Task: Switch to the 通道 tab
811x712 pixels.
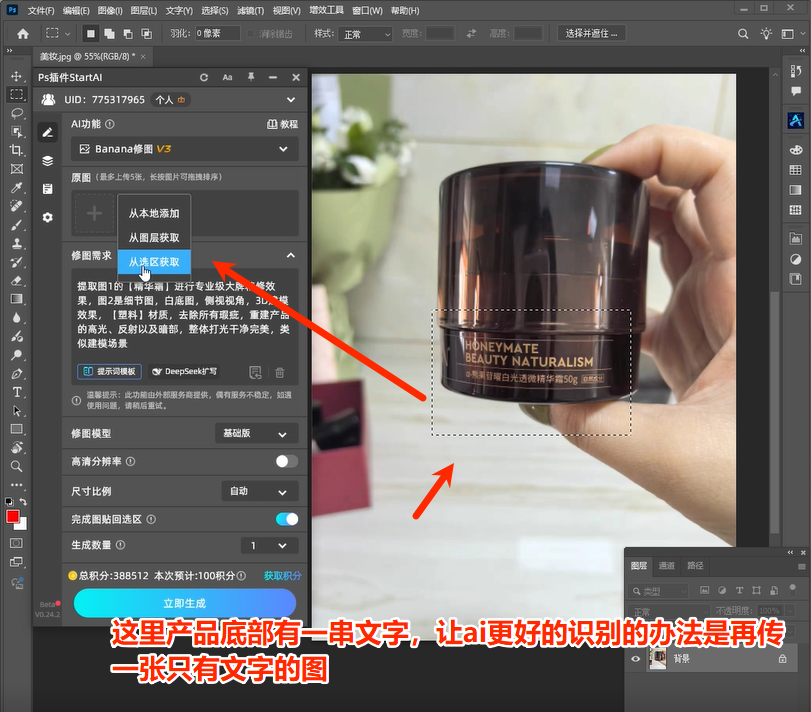Action: [666, 566]
